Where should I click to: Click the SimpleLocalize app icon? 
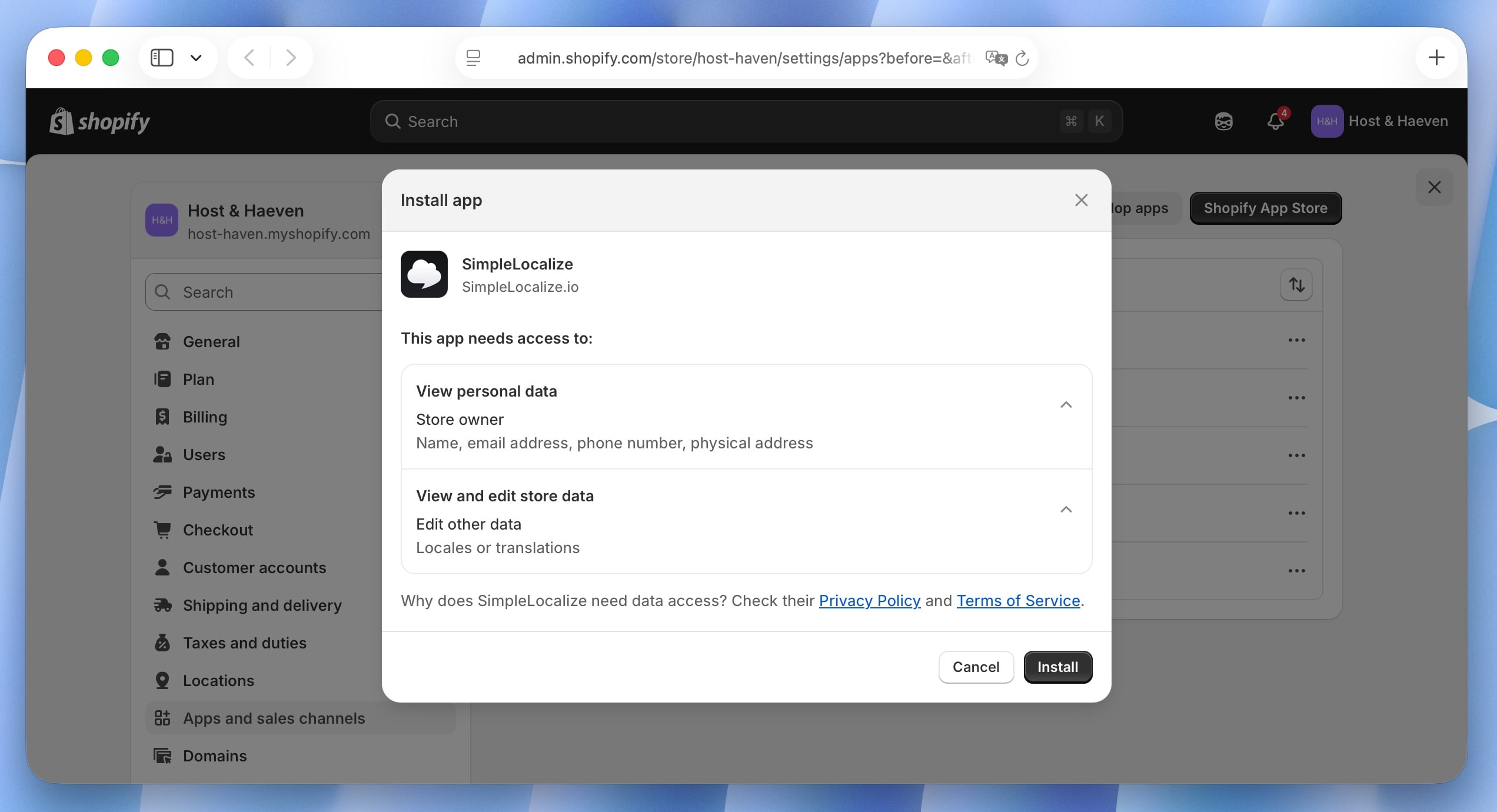coord(424,274)
